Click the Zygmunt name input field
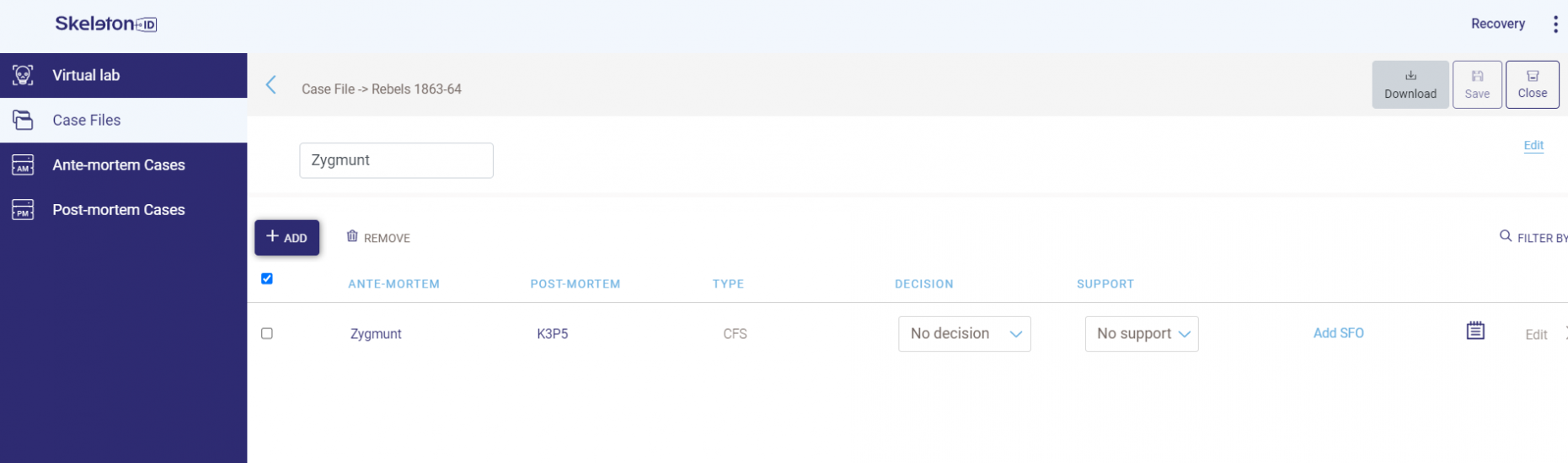The width and height of the screenshot is (1568, 463). (396, 160)
